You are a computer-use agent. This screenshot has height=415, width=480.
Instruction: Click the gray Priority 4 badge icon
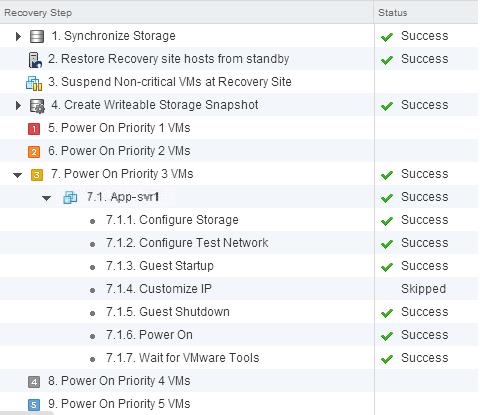pyautogui.click(x=34, y=382)
